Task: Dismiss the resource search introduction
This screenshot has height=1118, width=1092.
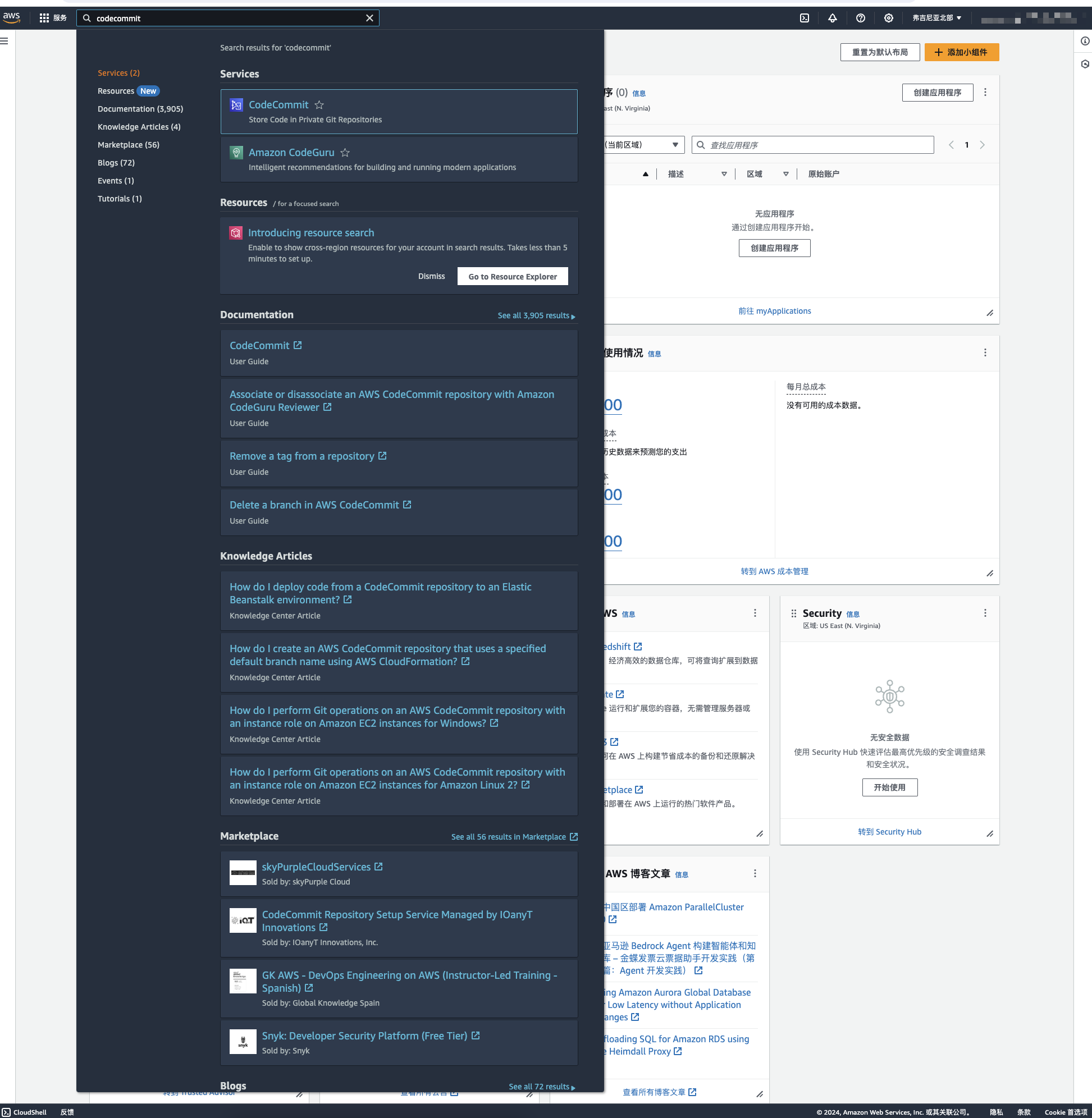Action: pos(431,276)
